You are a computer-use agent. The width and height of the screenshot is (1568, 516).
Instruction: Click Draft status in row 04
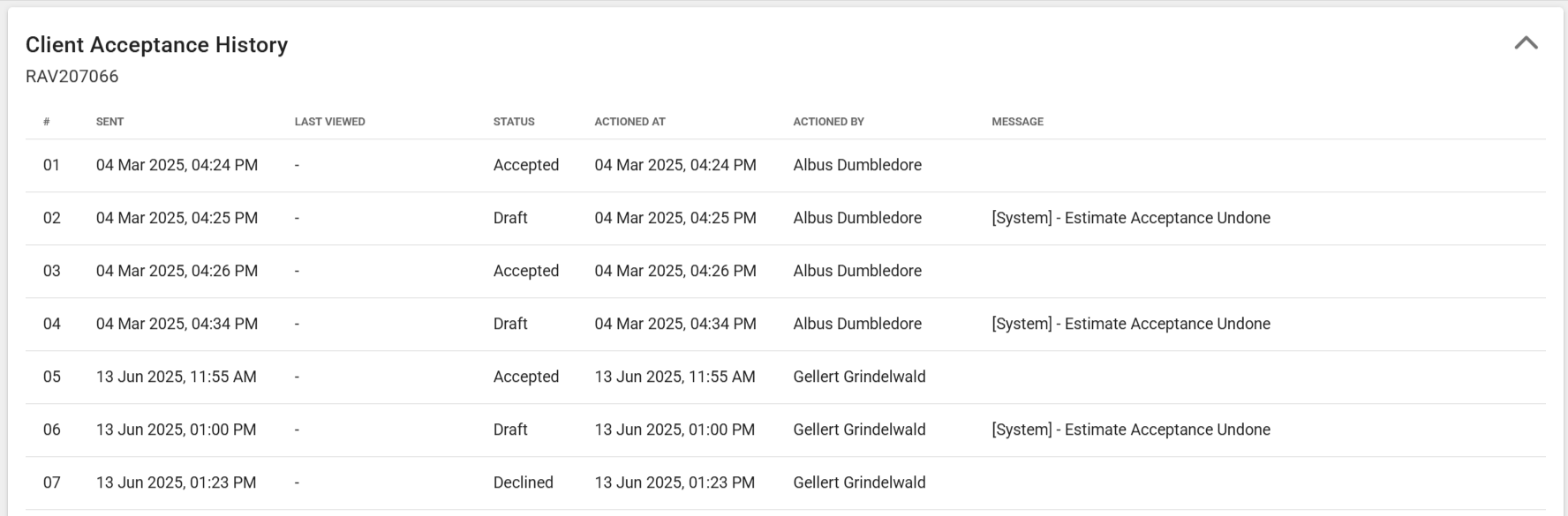[x=510, y=324]
